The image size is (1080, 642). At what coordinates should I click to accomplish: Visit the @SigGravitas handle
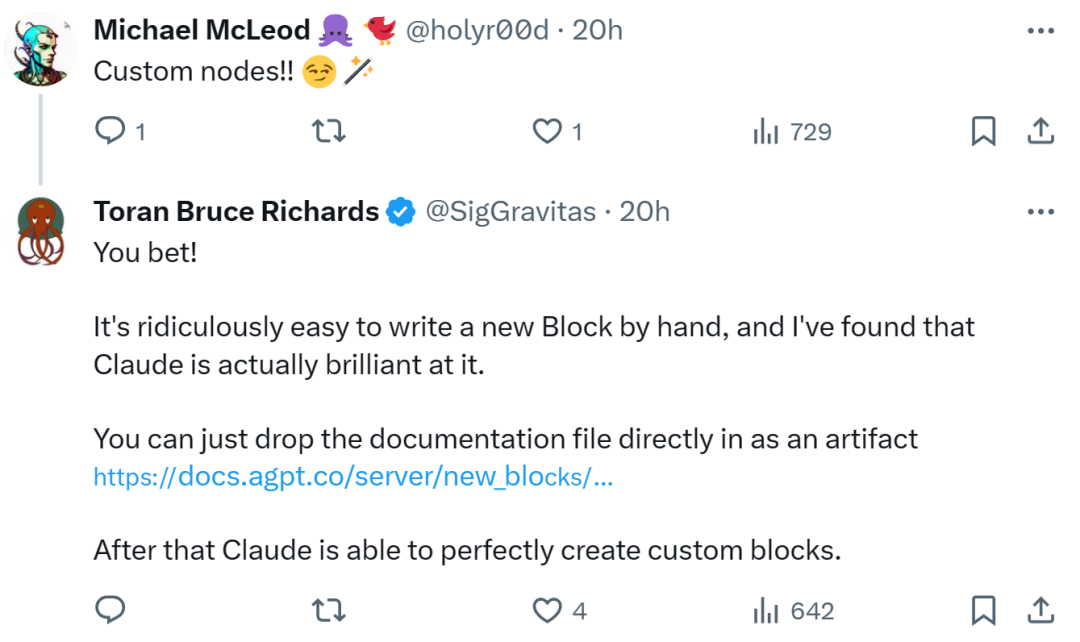[x=511, y=212]
